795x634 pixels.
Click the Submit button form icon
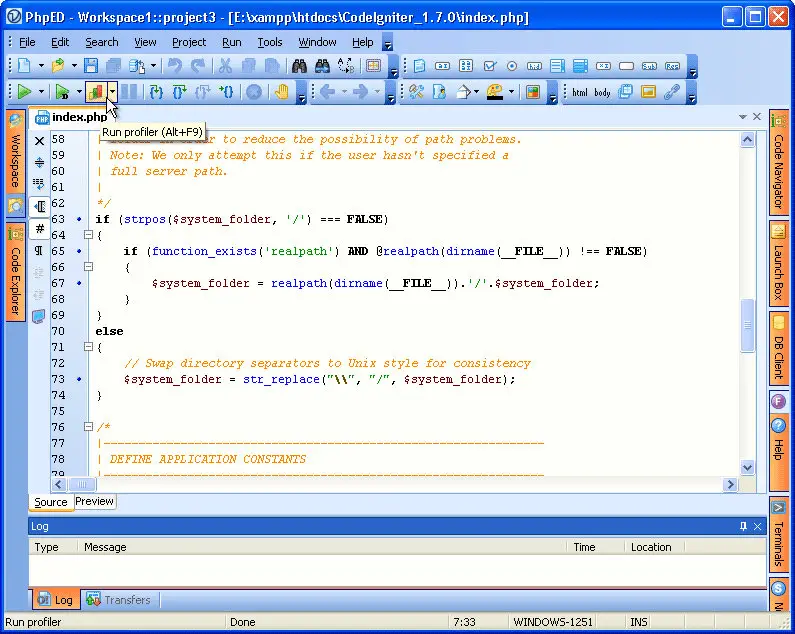click(x=649, y=66)
